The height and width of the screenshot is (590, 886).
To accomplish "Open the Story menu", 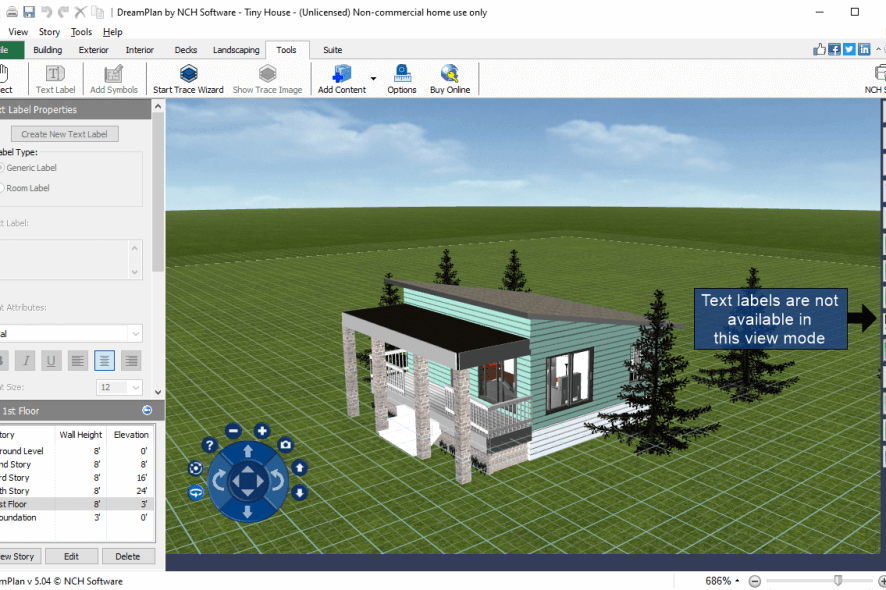I will pos(49,32).
